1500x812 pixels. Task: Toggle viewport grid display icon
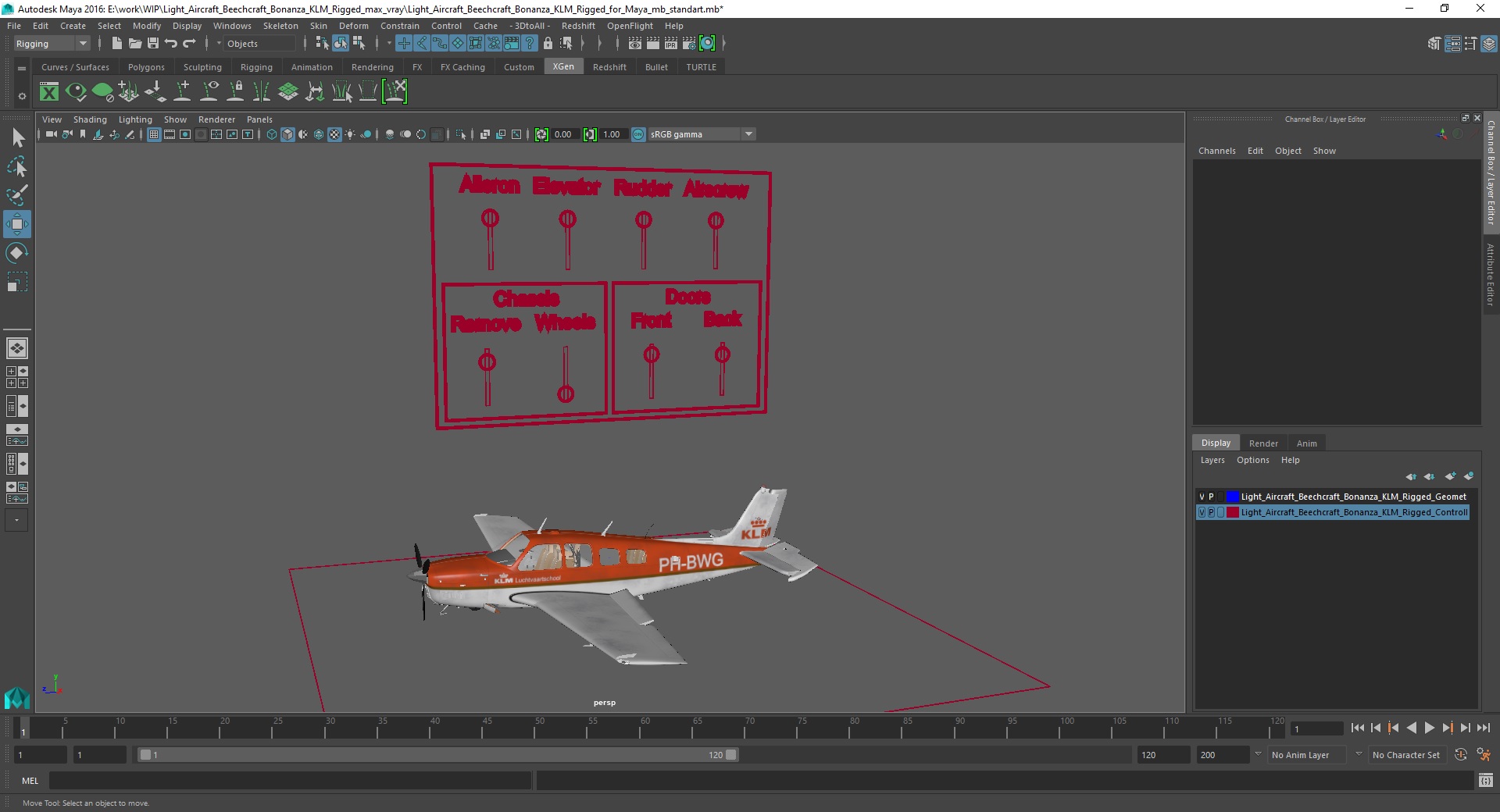point(154,134)
